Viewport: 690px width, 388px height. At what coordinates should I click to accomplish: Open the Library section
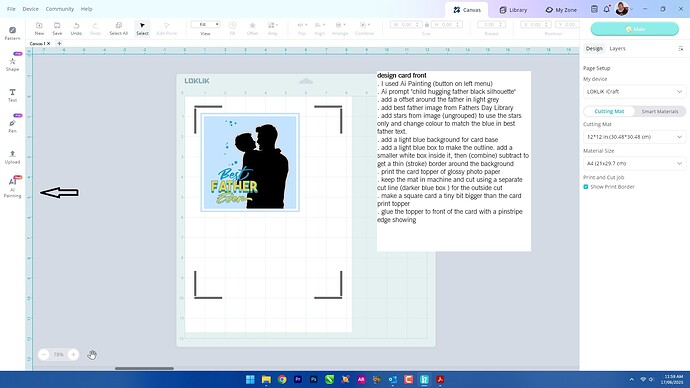pos(513,10)
